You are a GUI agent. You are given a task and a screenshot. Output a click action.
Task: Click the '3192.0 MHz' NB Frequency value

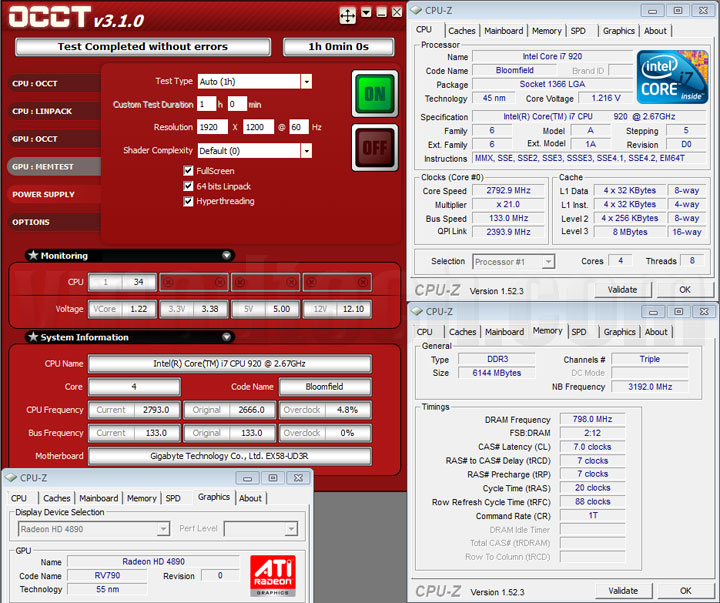650,387
